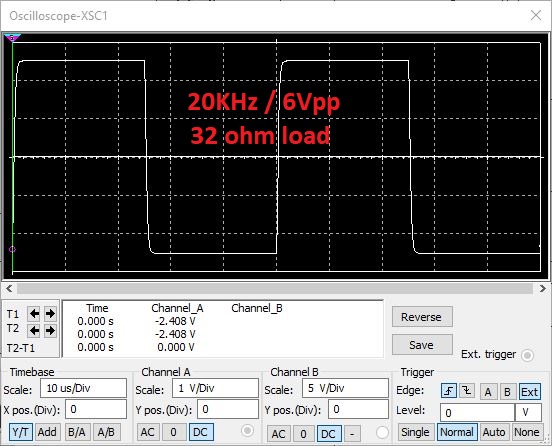The image size is (552, 446).
Task: Set Channel A coupling to DC
Action: (x=201, y=432)
